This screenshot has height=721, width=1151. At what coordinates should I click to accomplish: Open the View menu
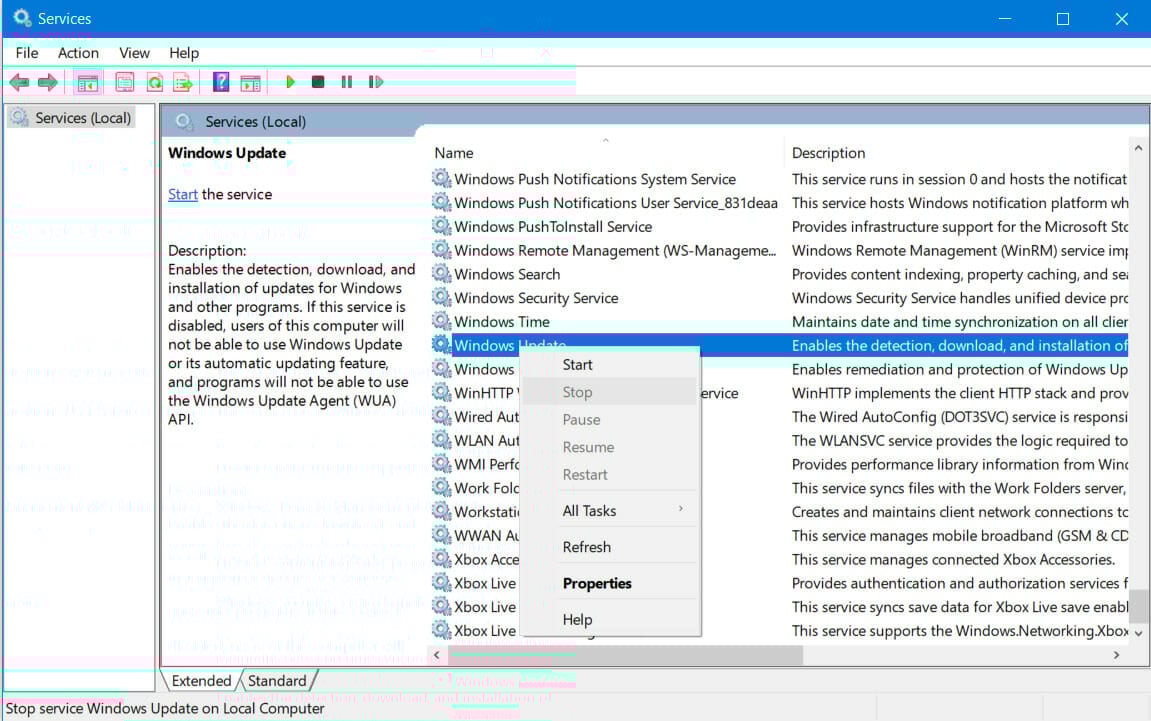tap(134, 53)
